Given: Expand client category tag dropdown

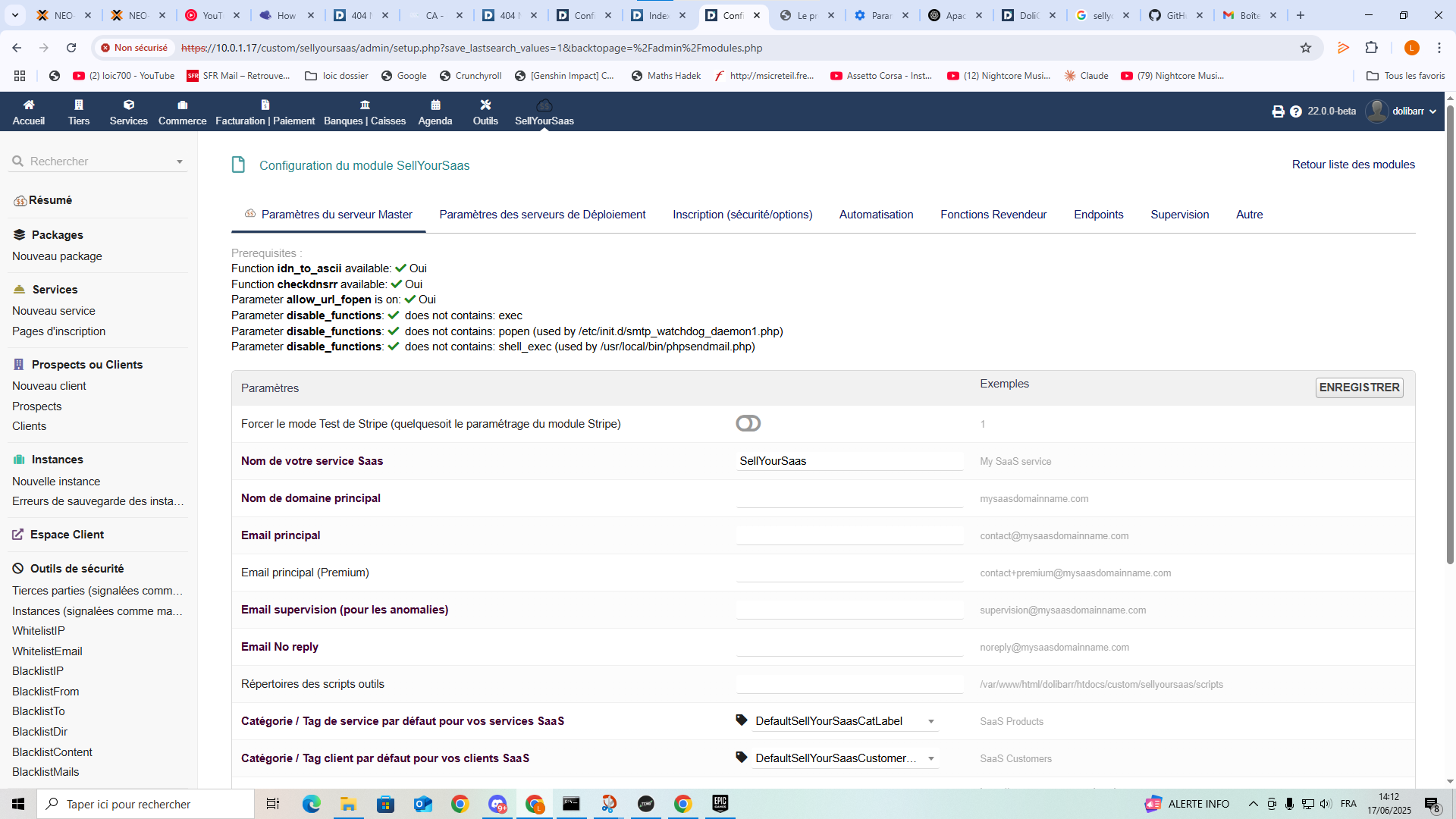Looking at the screenshot, I should click(931, 759).
